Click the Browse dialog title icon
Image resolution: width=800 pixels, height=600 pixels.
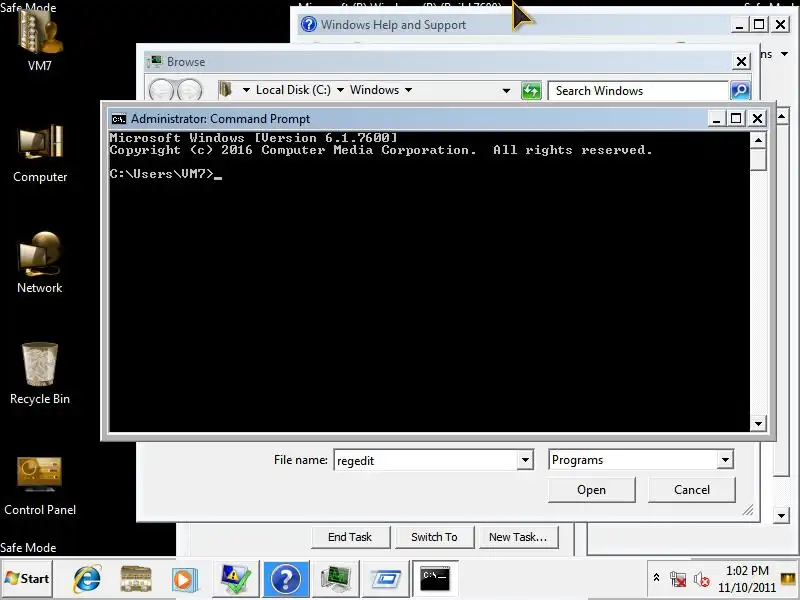(155, 62)
